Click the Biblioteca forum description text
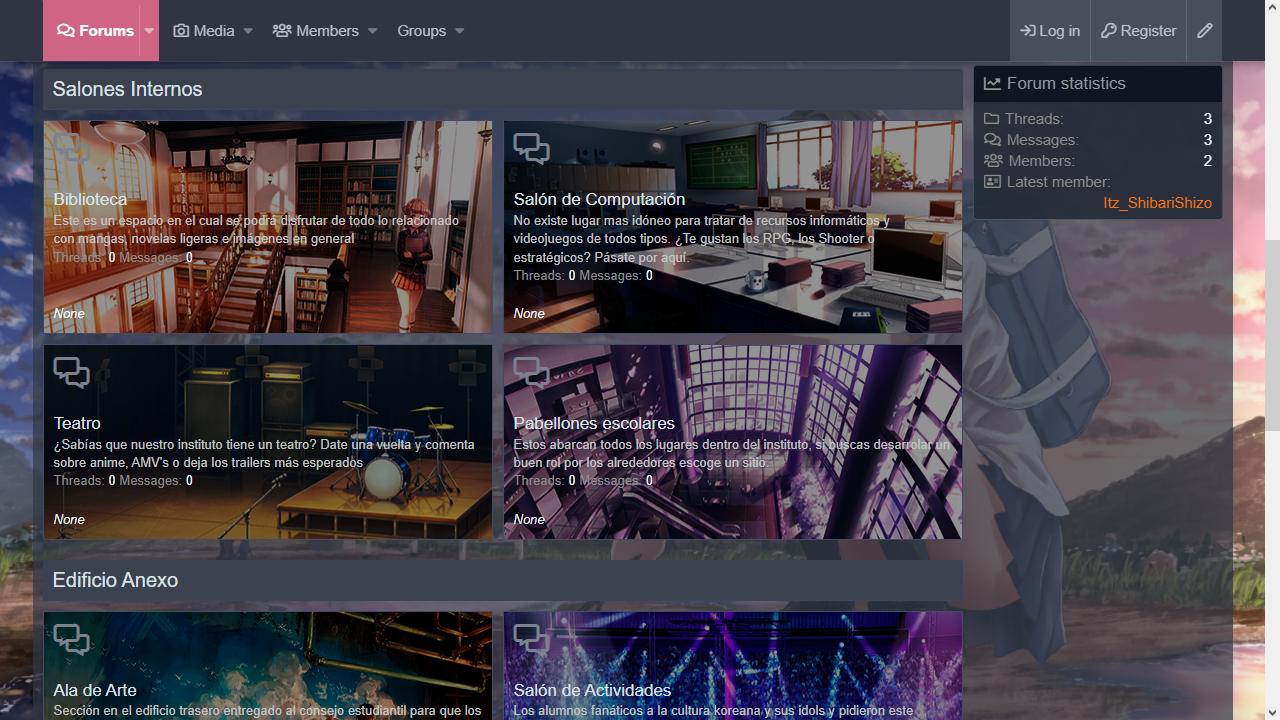Screen dimensions: 1280x720 pyautogui.click(x=256, y=229)
